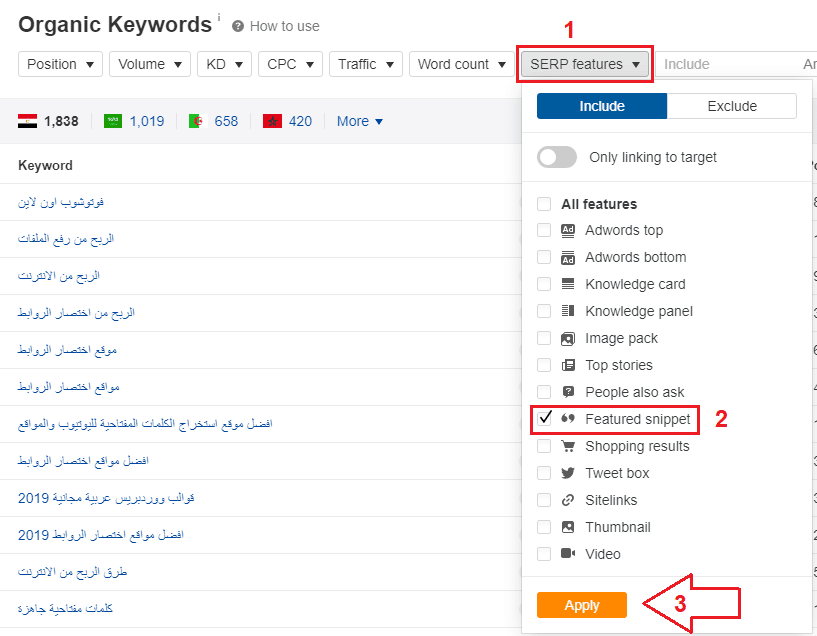Select the Algeria flag country
Screen dimensions: 817x636
point(198,121)
